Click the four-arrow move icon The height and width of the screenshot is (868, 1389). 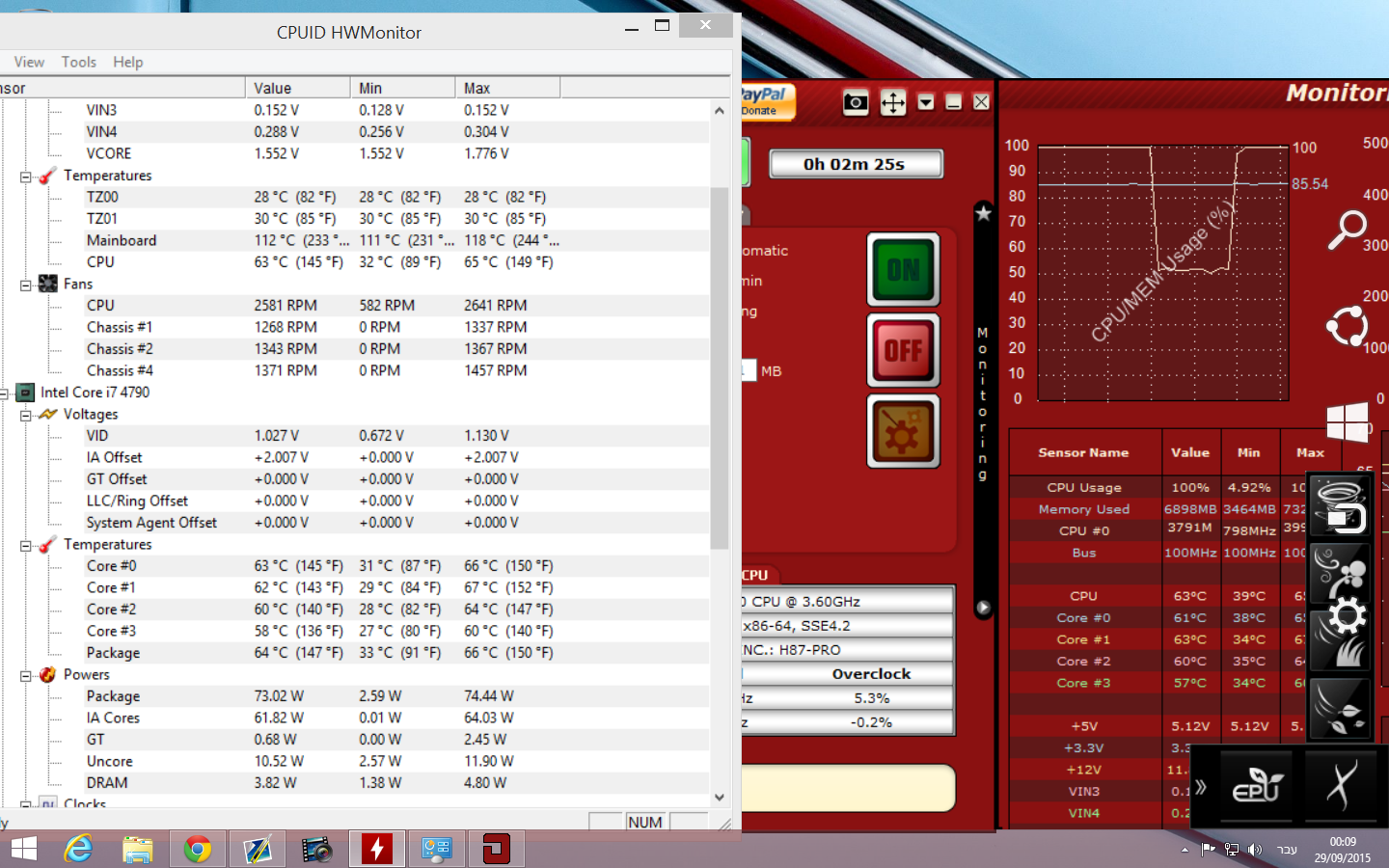pos(893,102)
